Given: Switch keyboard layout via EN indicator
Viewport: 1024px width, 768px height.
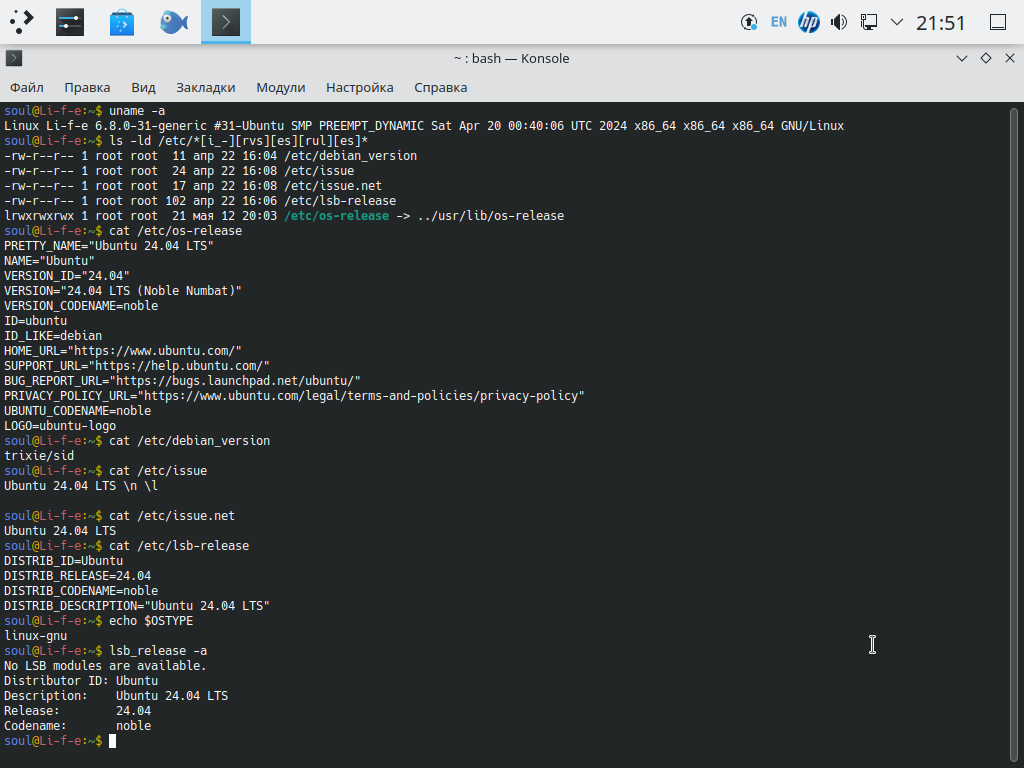Looking at the screenshot, I should pos(778,22).
